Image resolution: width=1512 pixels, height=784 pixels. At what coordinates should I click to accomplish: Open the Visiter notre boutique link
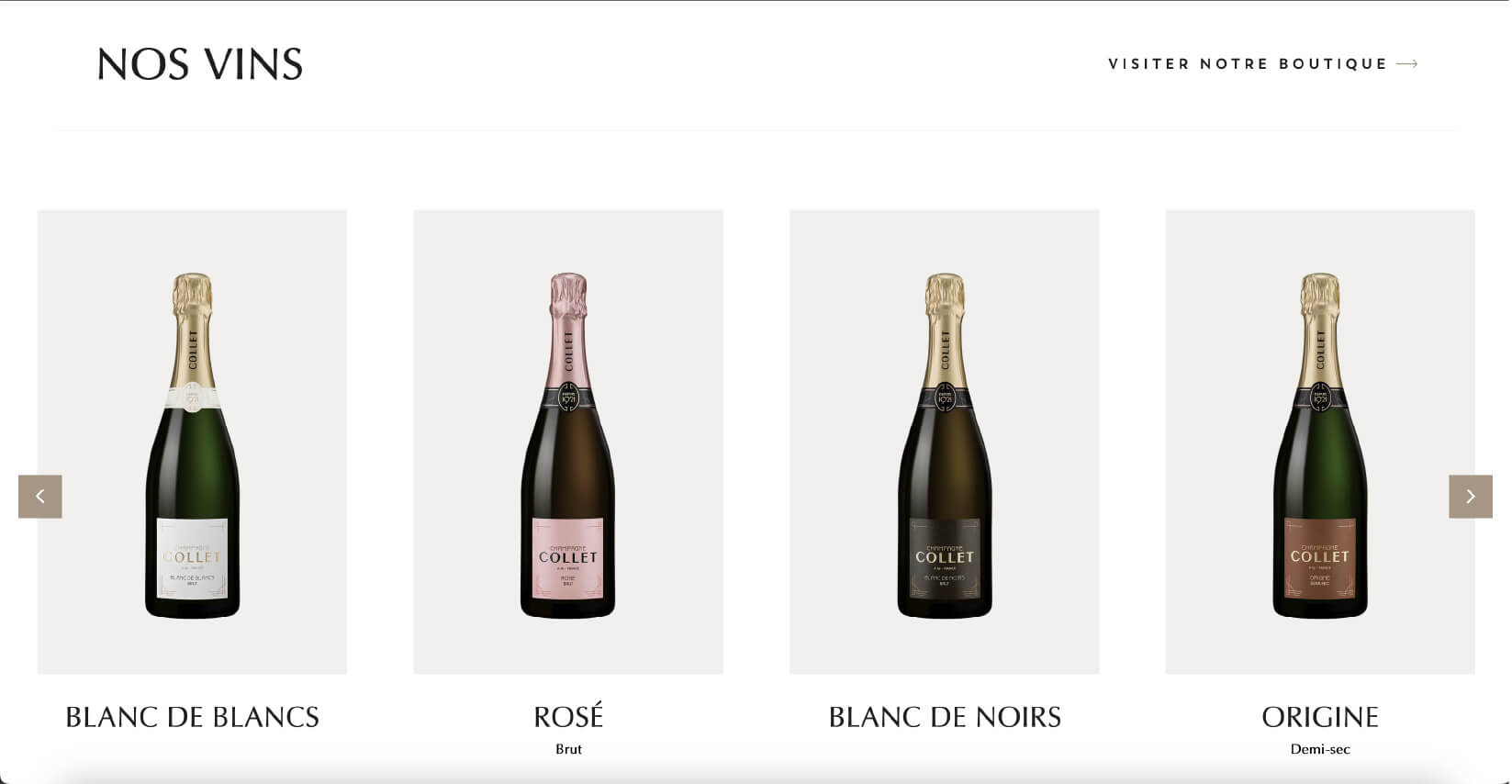pos(1263,64)
